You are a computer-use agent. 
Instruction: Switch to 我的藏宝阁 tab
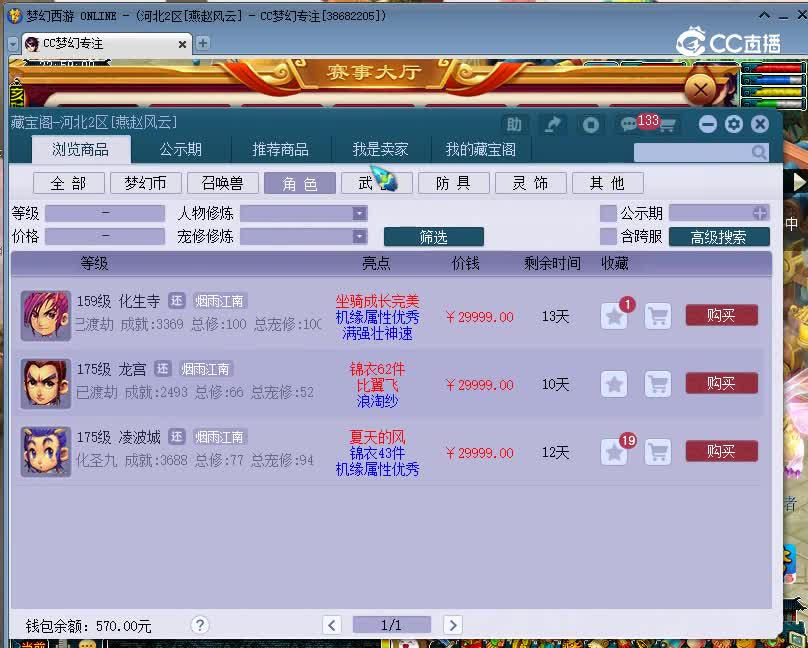click(x=480, y=149)
